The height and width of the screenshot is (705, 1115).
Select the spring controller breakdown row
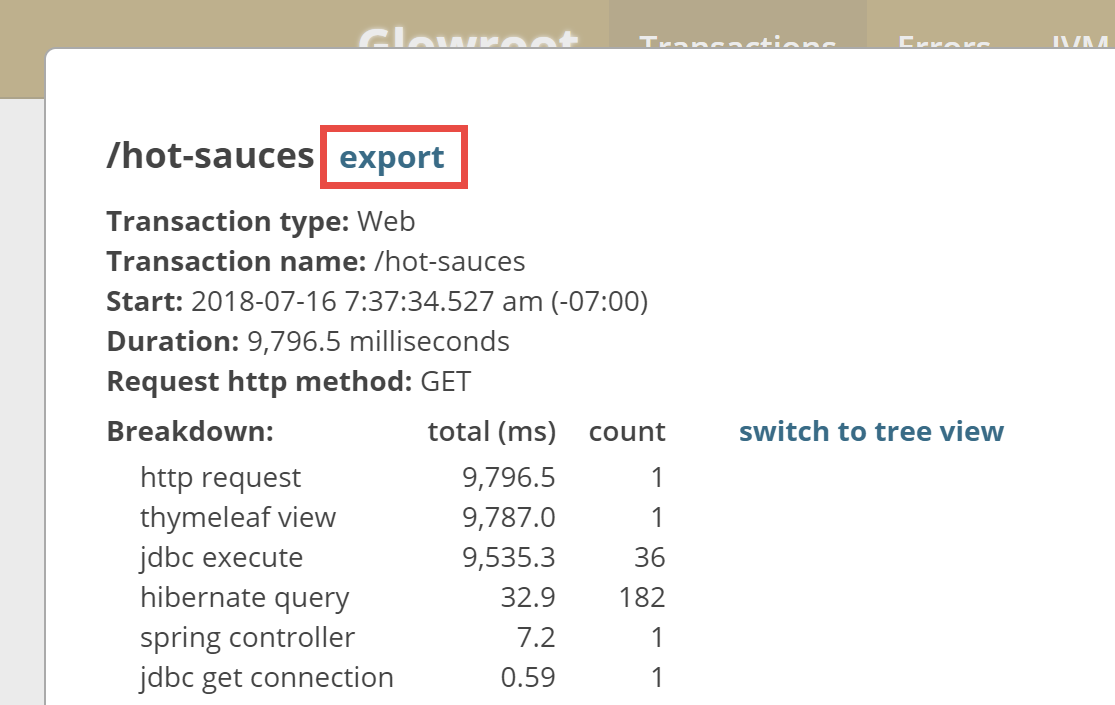tap(246, 637)
